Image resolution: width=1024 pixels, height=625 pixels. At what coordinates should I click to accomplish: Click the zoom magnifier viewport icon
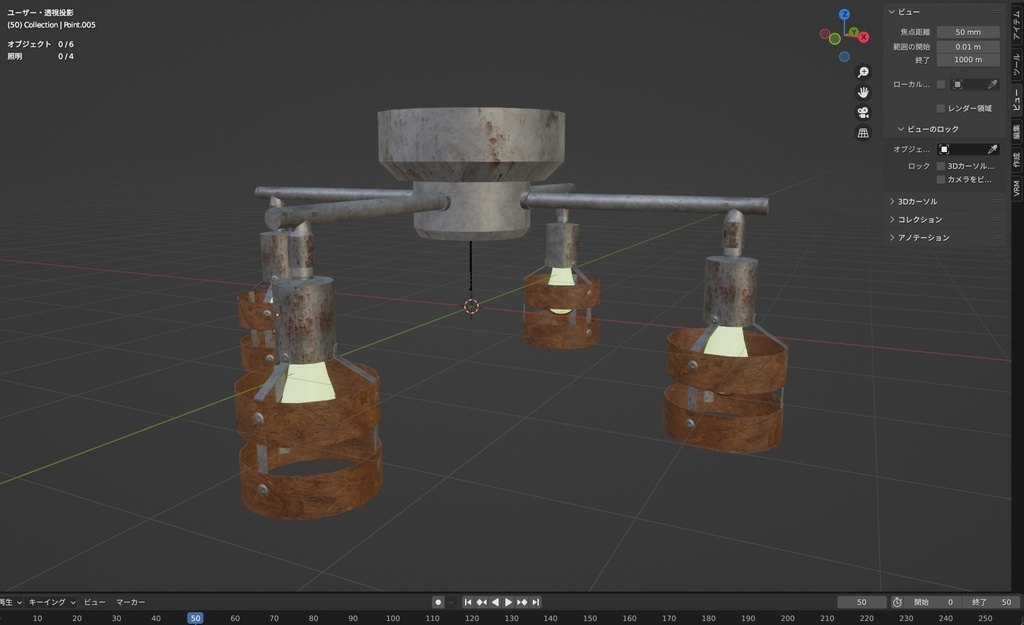(x=863, y=72)
